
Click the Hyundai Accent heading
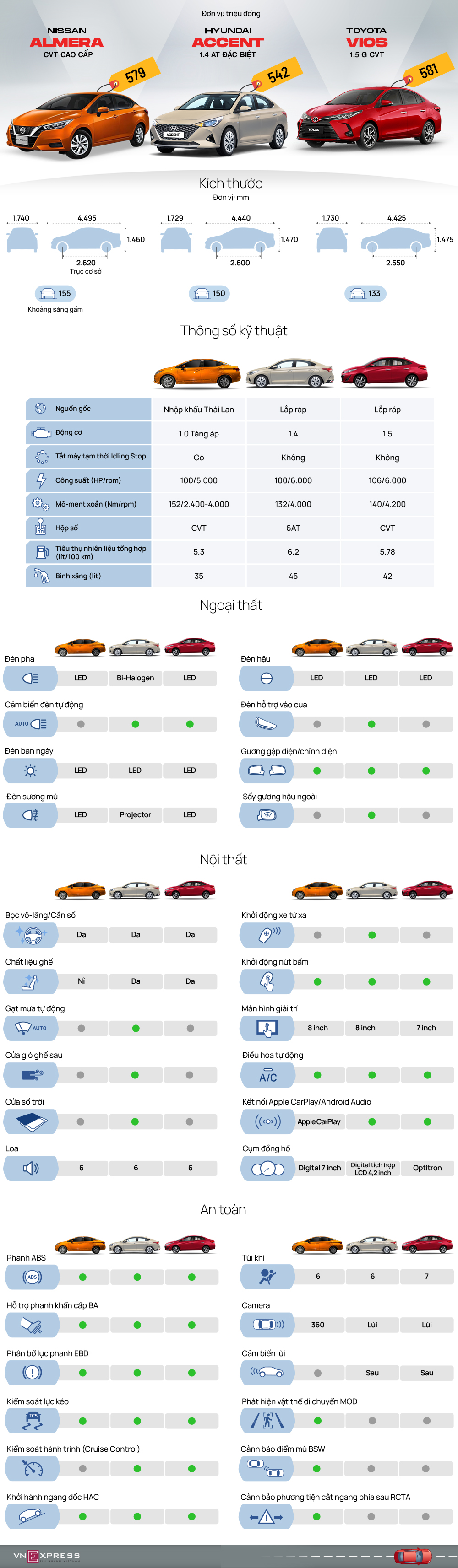coord(228,41)
